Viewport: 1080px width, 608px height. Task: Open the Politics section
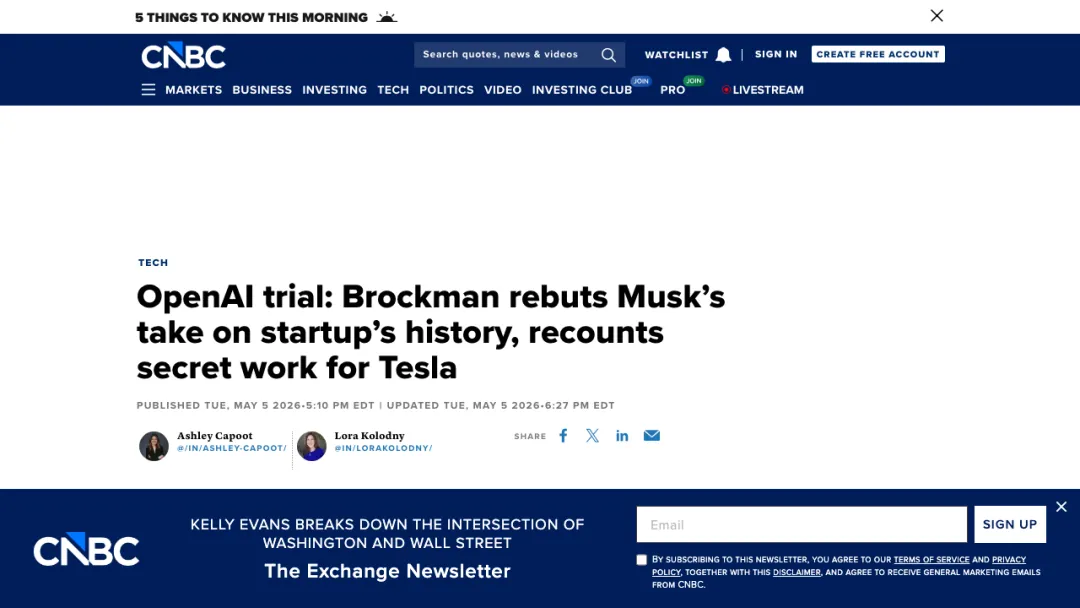(446, 90)
